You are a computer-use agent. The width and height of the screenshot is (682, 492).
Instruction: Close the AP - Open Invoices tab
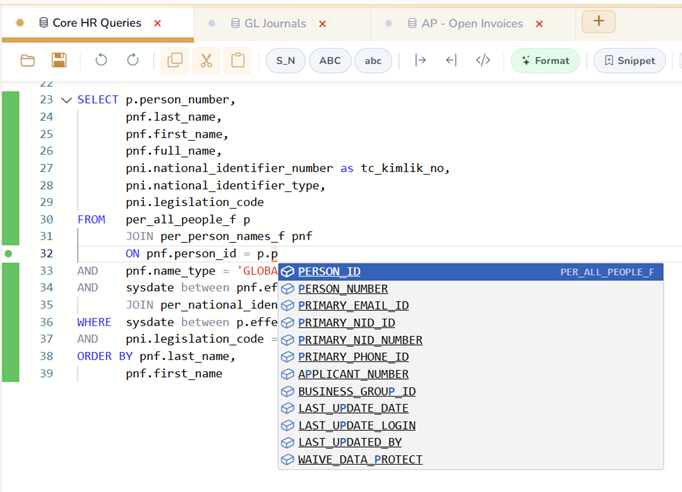(539, 24)
